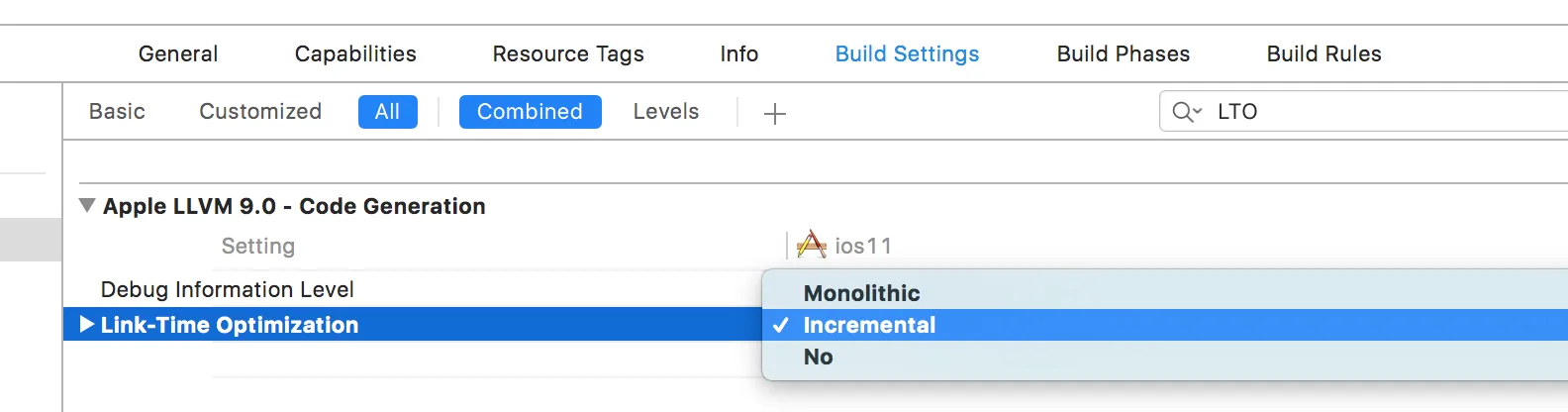This screenshot has height=412, width=1568.
Task: Expand the Link-Time Optimization row
Action: pos(87,325)
